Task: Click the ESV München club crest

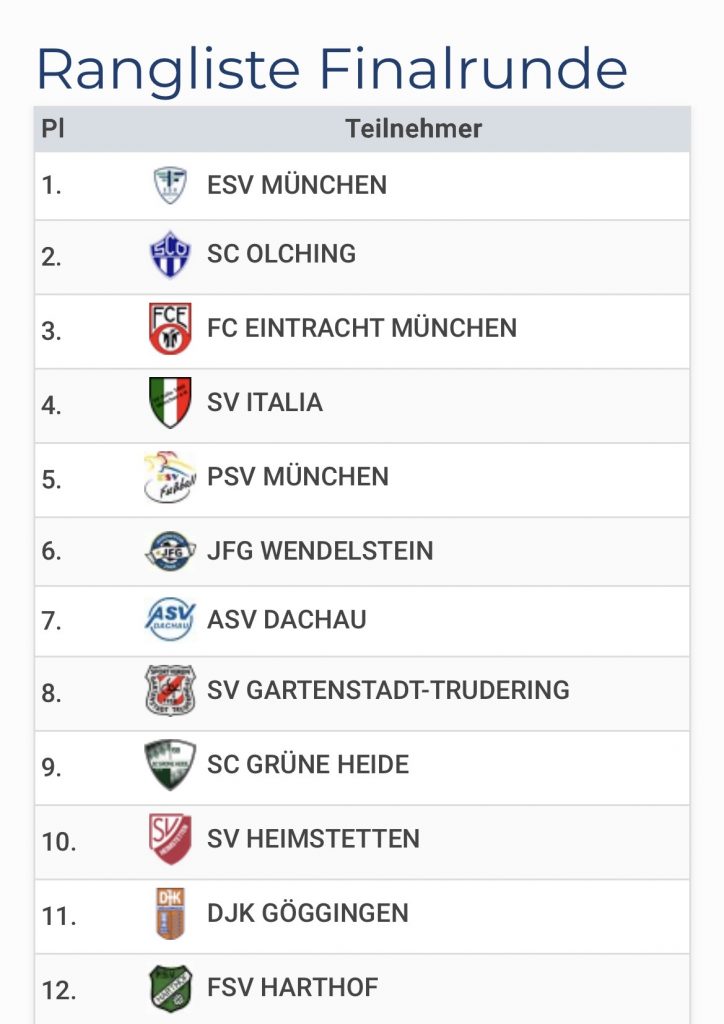Action: 170,185
